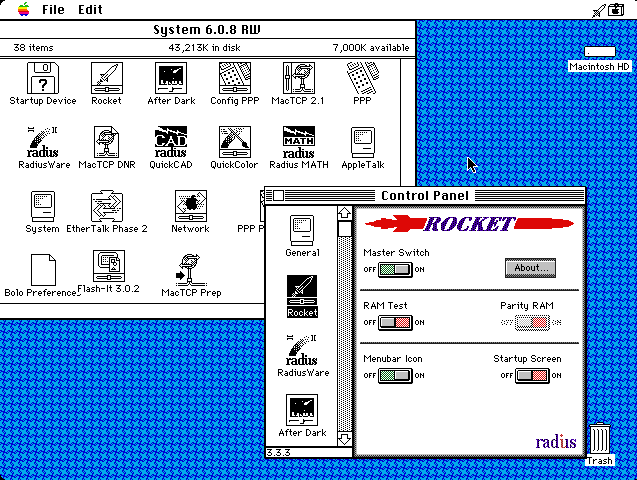The width and height of the screenshot is (637, 480).
Task: Click the Rocket menubar icon
Action: (x=598, y=10)
